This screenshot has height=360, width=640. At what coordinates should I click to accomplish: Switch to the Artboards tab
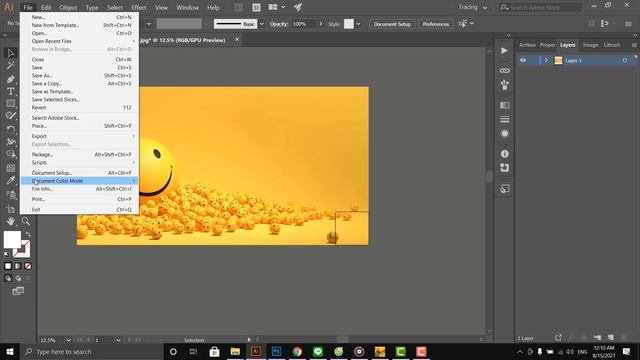pos(527,45)
